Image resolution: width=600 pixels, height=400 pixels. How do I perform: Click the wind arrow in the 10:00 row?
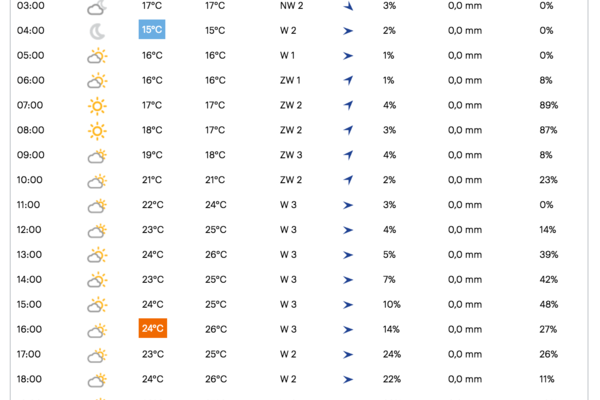click(348, 180)
